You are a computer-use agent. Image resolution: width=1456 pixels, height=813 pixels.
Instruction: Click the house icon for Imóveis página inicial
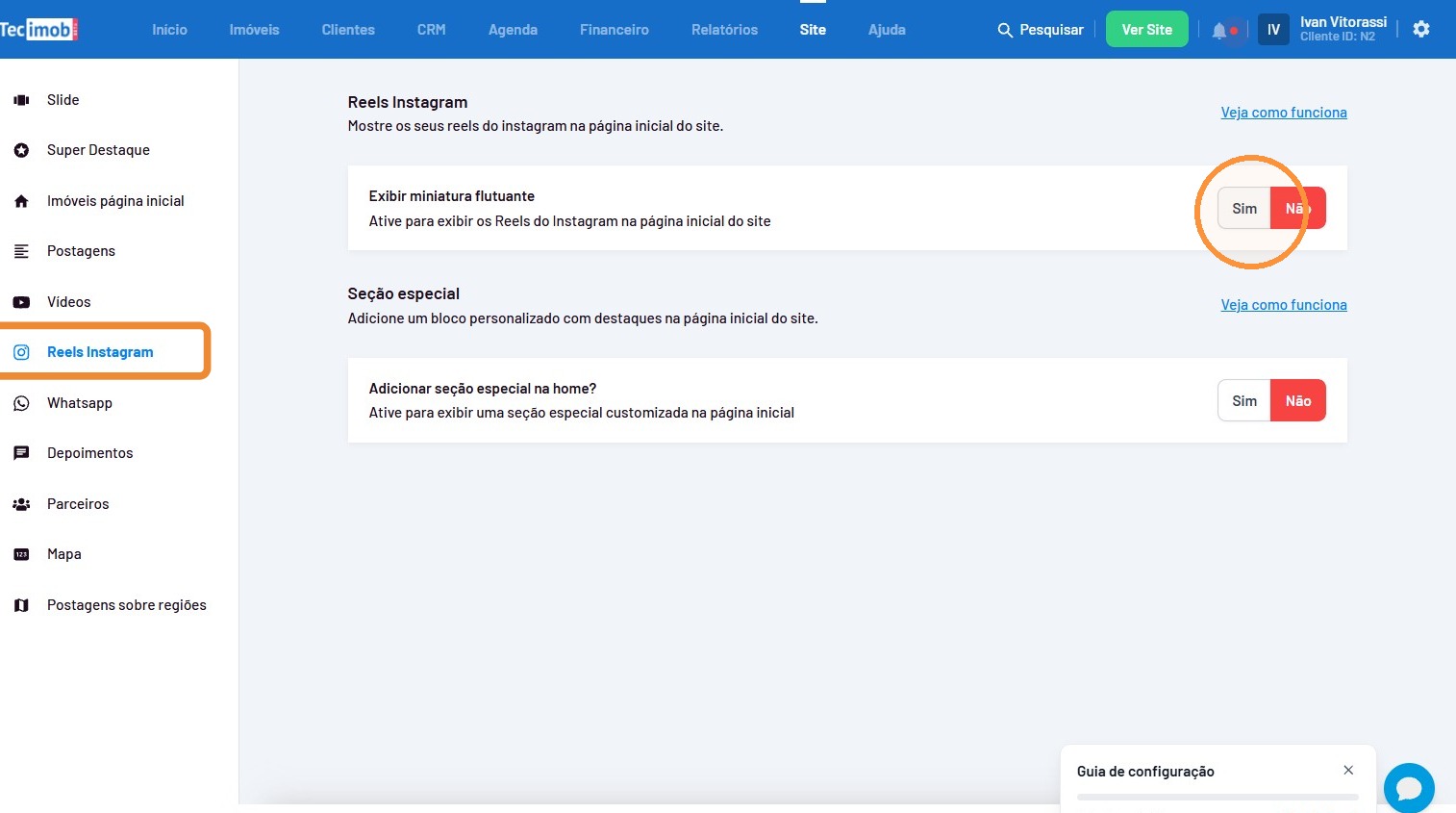(x=21, y=201)
